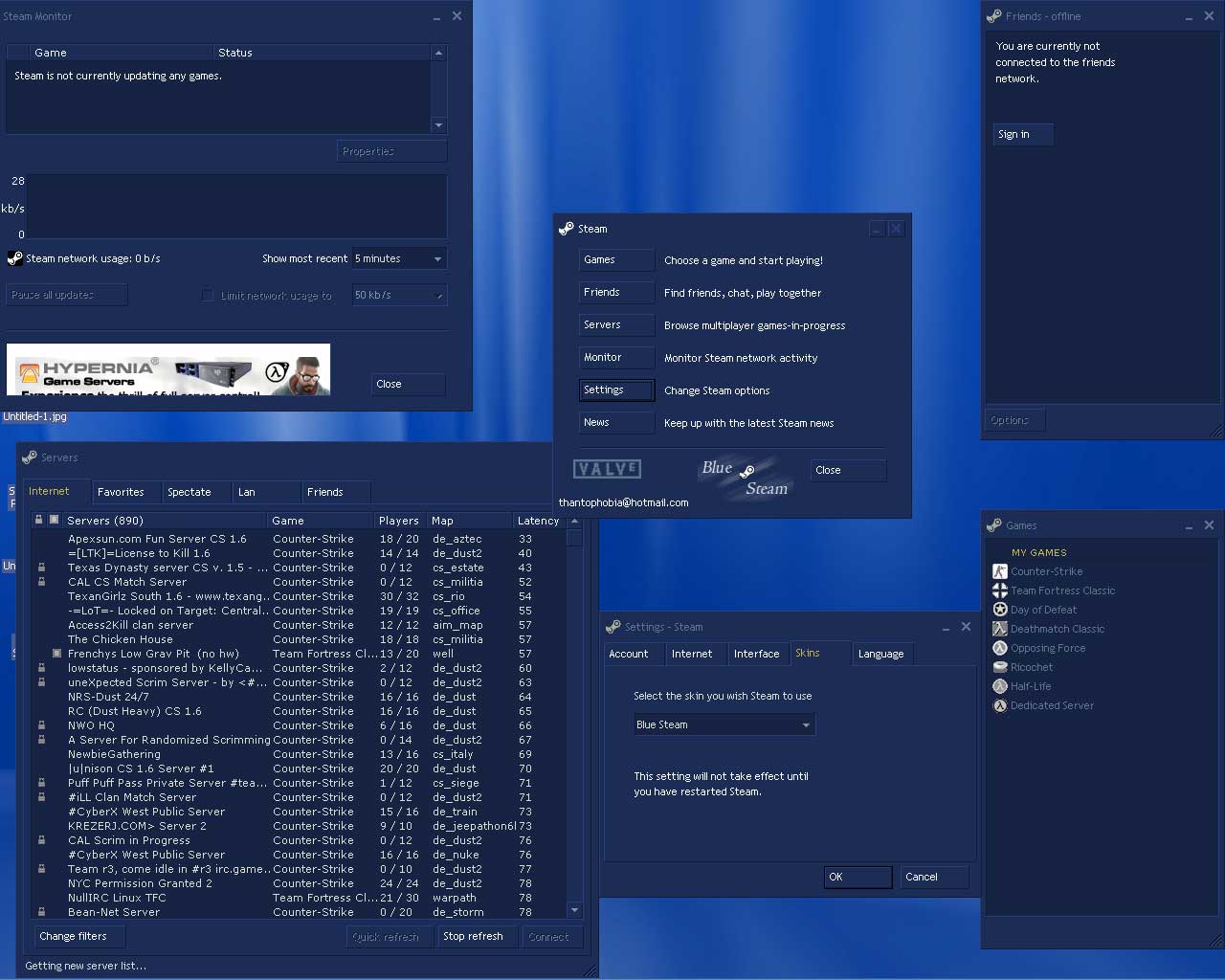This screenshot has width=1225, height=980.
Task: Select Opposing Force game icon
Action: 1000,648
